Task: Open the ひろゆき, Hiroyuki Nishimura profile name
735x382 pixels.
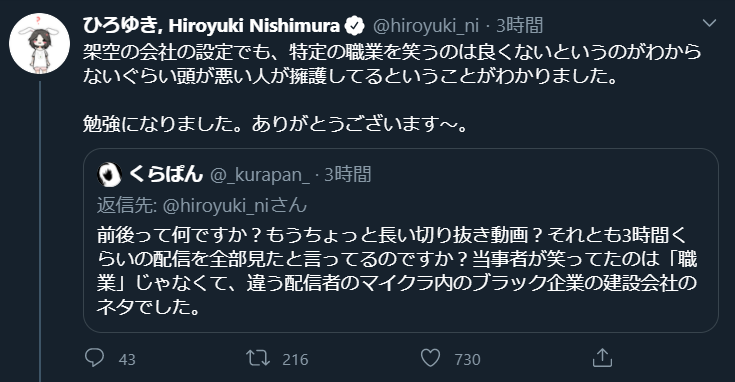Action: tap(211, 26)
